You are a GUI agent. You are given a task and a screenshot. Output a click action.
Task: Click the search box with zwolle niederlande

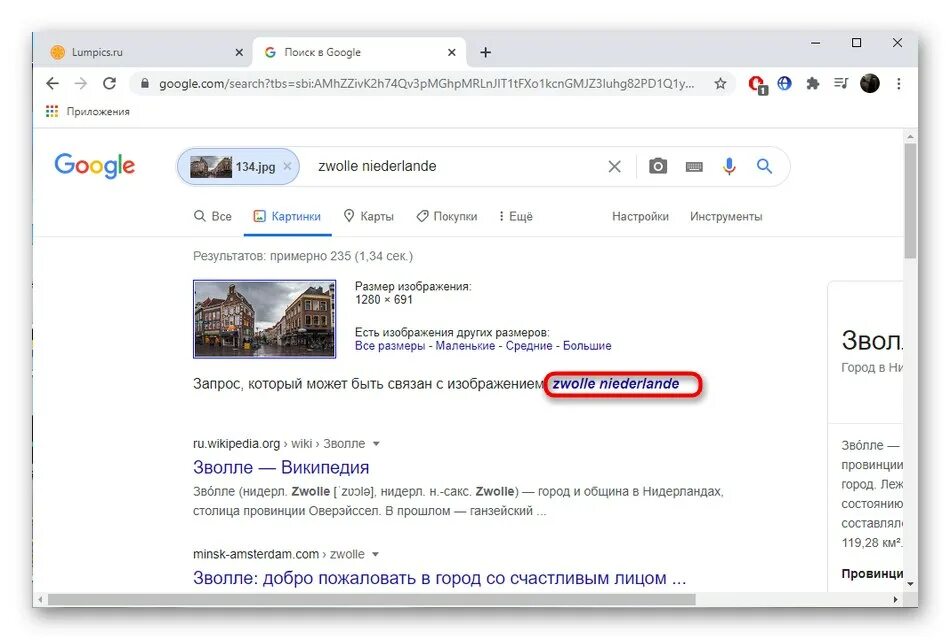coord(454,166)
